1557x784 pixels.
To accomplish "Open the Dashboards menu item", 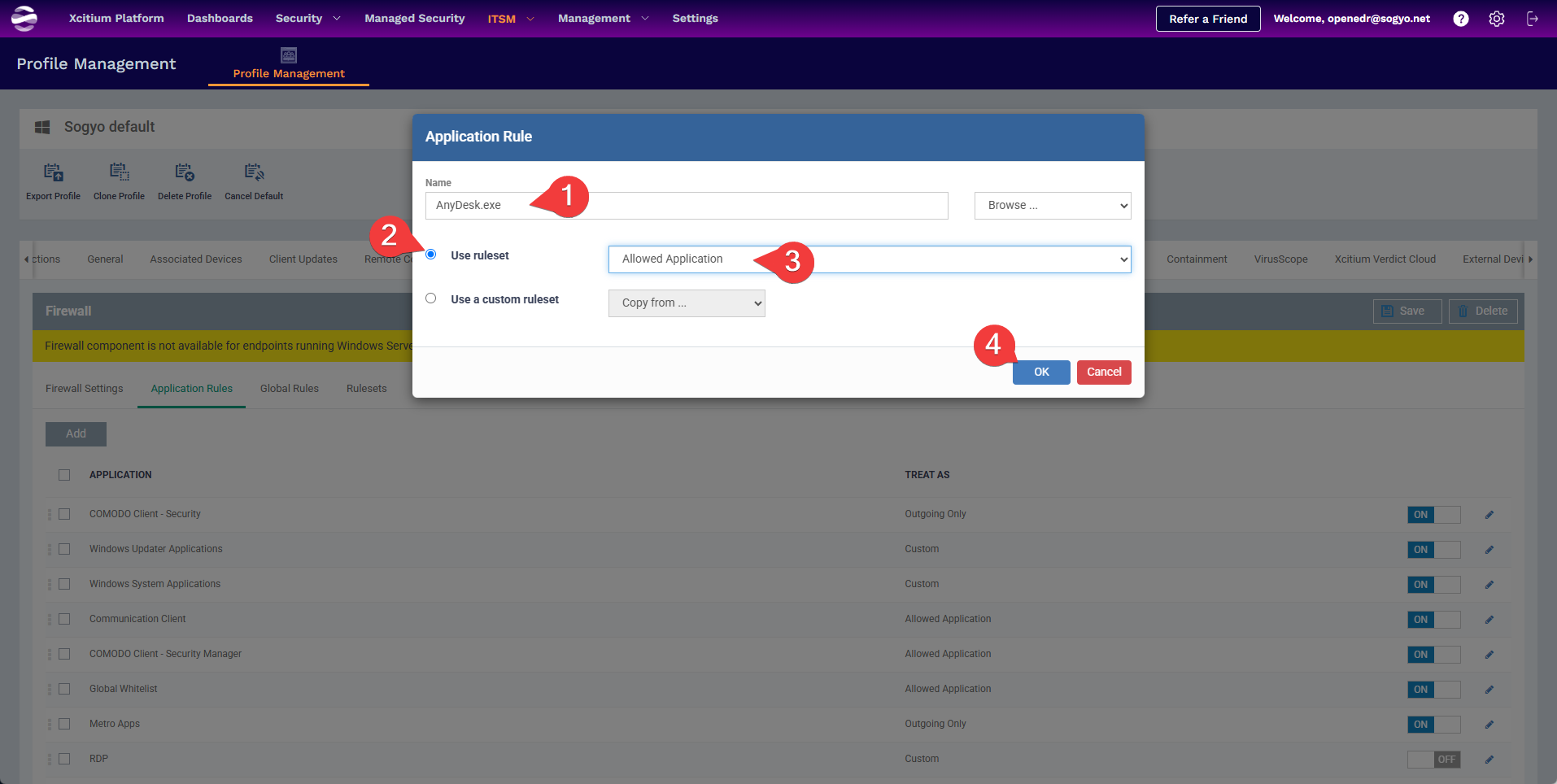I will 220,19.
